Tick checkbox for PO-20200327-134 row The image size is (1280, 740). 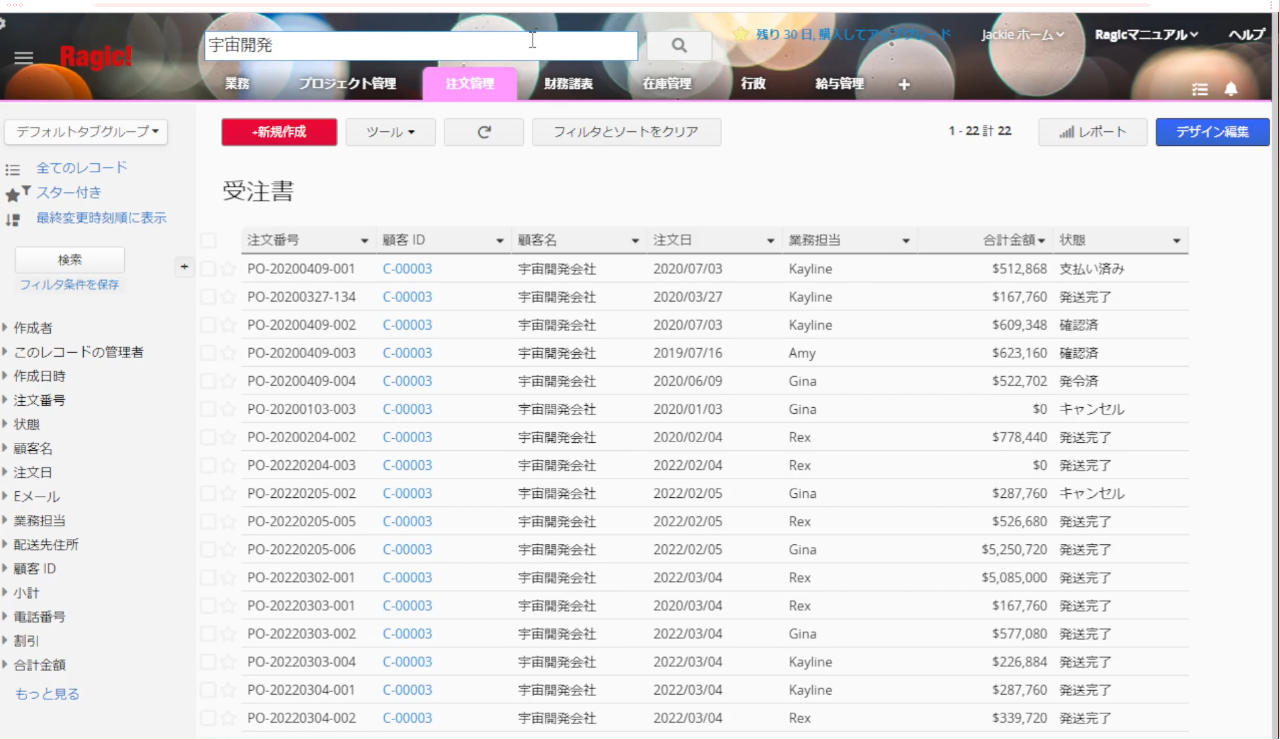tap(208, 297)
